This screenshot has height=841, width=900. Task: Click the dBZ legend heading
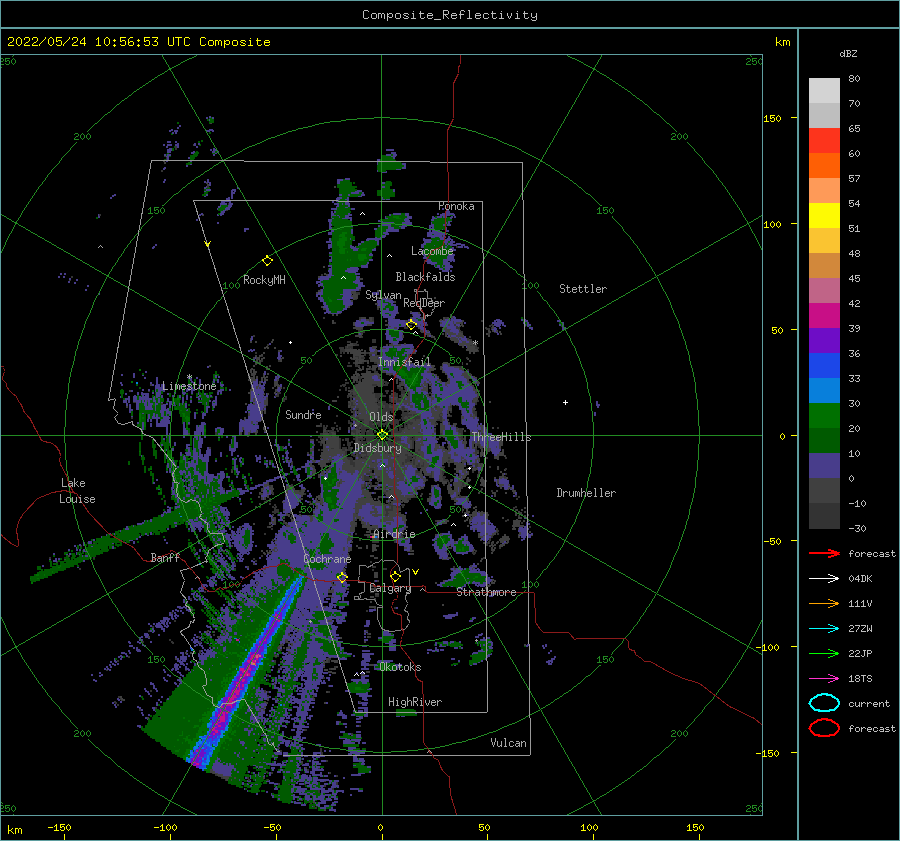[848, 54]
